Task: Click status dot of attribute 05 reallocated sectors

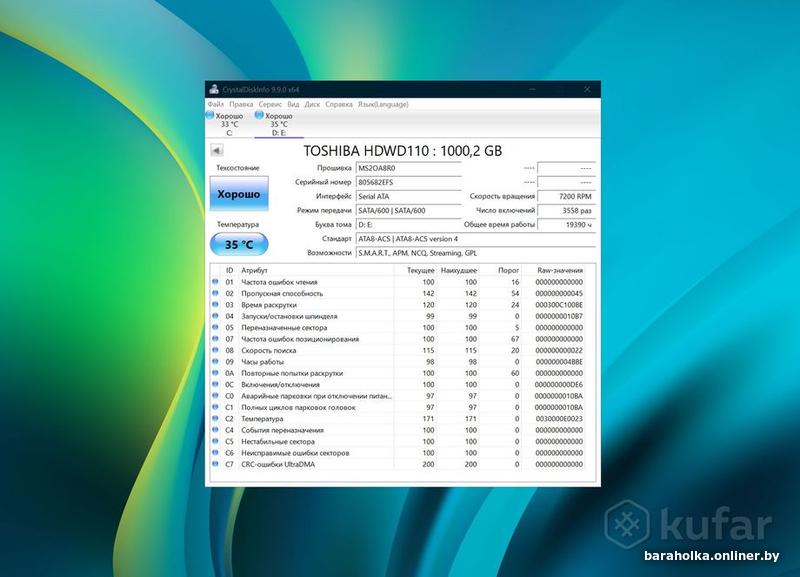Action: 215,328
